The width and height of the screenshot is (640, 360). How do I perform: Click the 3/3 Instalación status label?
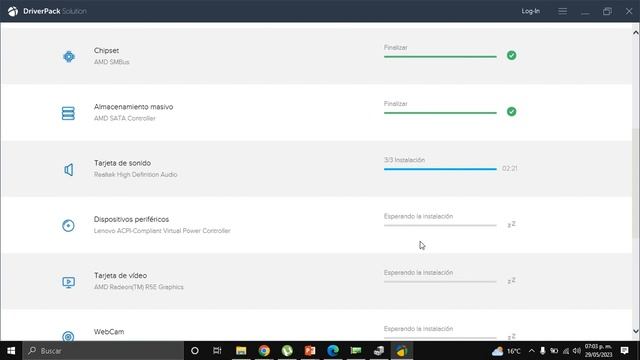[404, 160]
